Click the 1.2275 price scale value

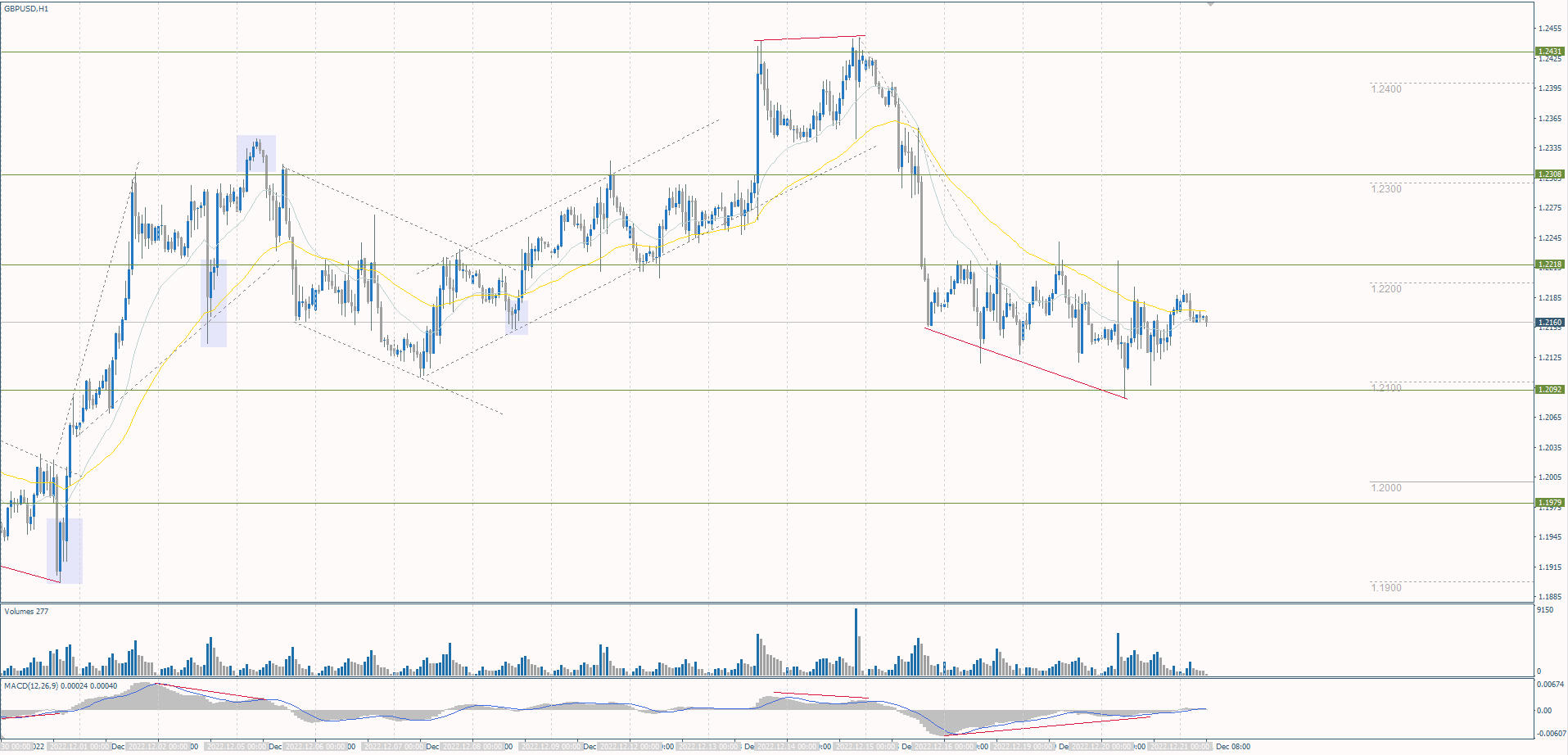(x=1549, y=208)
